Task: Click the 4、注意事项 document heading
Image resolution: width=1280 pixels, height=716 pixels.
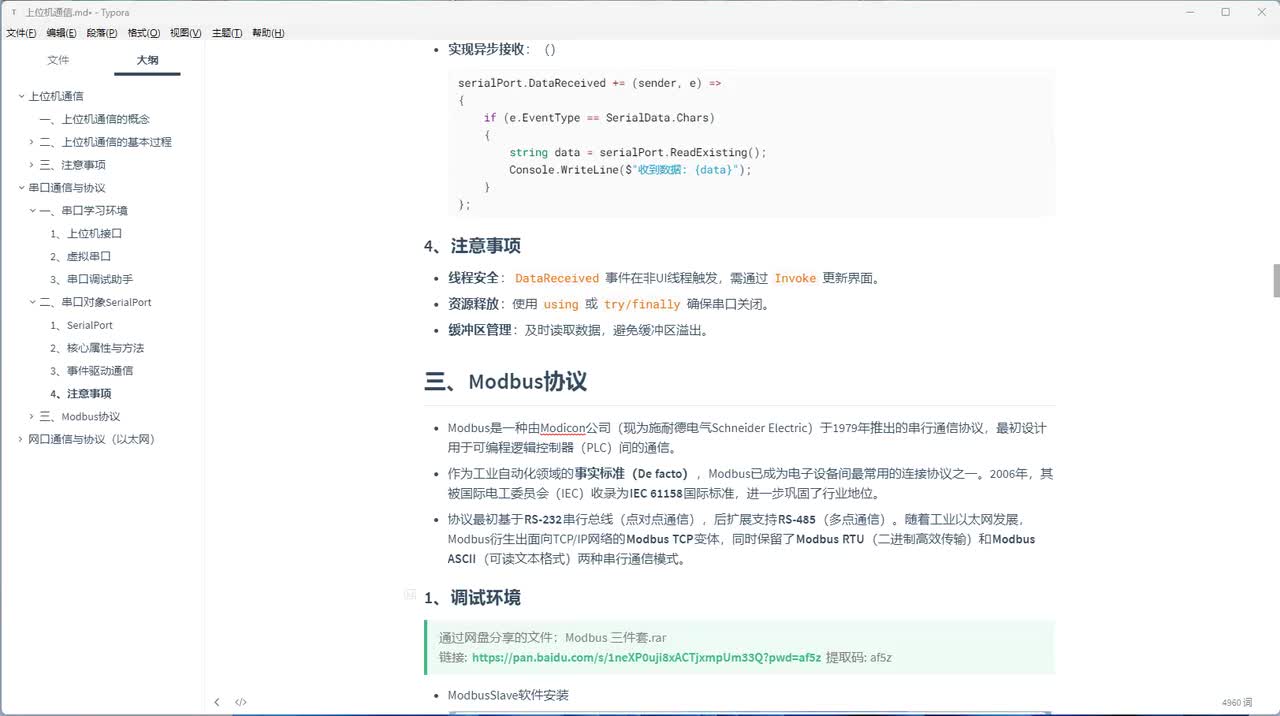Action: click(x=472, y=245)
